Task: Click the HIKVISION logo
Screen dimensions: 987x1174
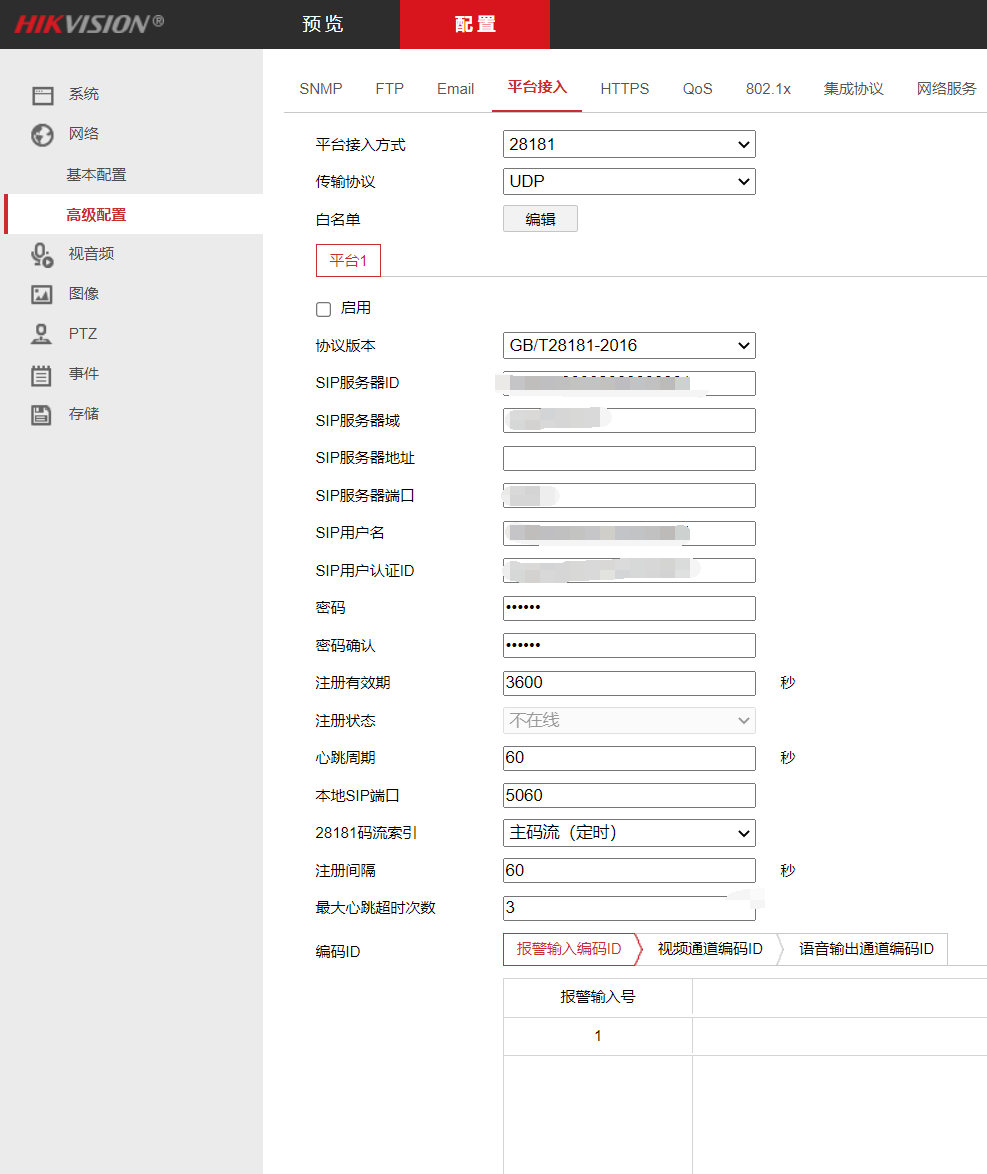Action: pos(89,24)
